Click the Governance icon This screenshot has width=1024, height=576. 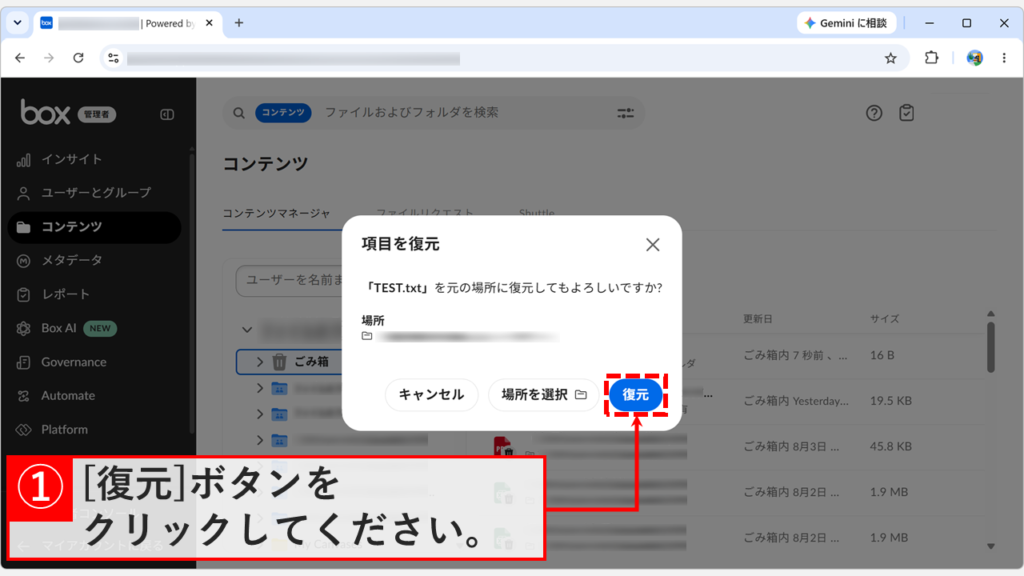24,362
